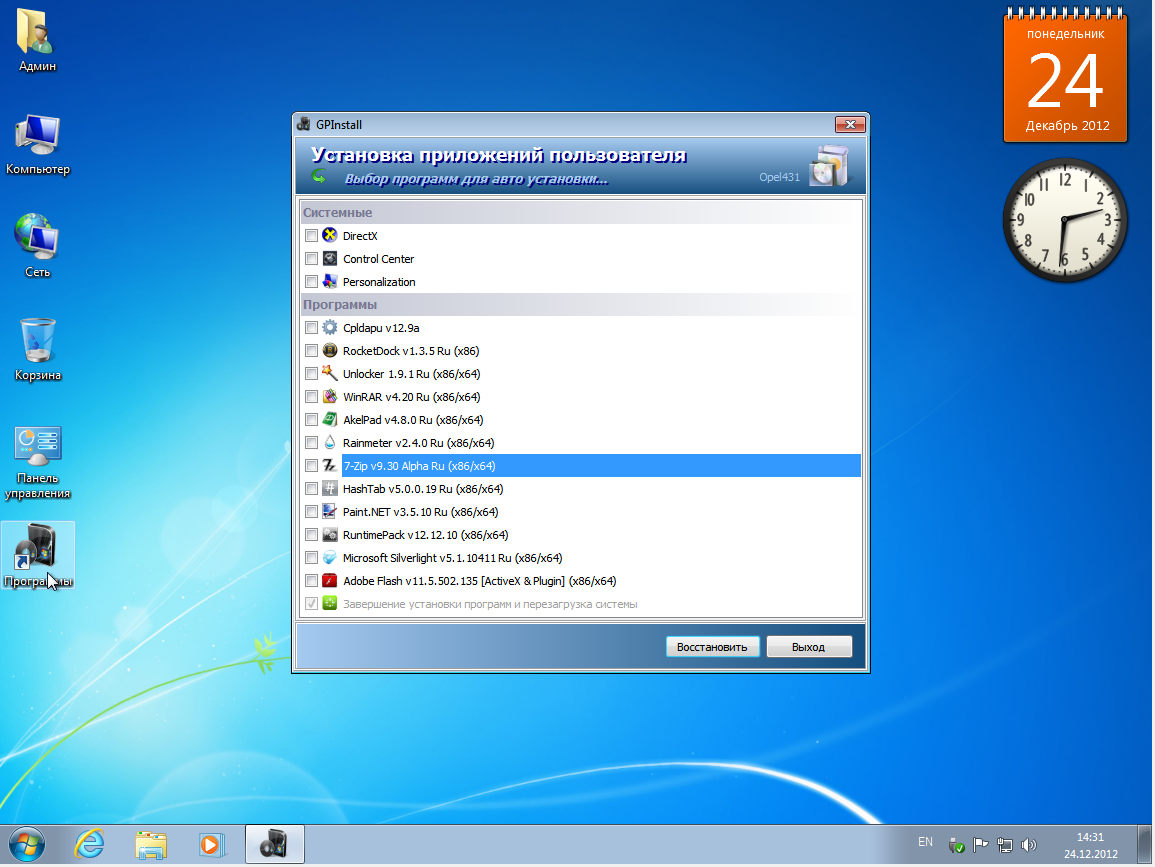Open Internet Explorer from the taskbar
This screenshot has width=1155, height=867.
(x=90, y=845)
